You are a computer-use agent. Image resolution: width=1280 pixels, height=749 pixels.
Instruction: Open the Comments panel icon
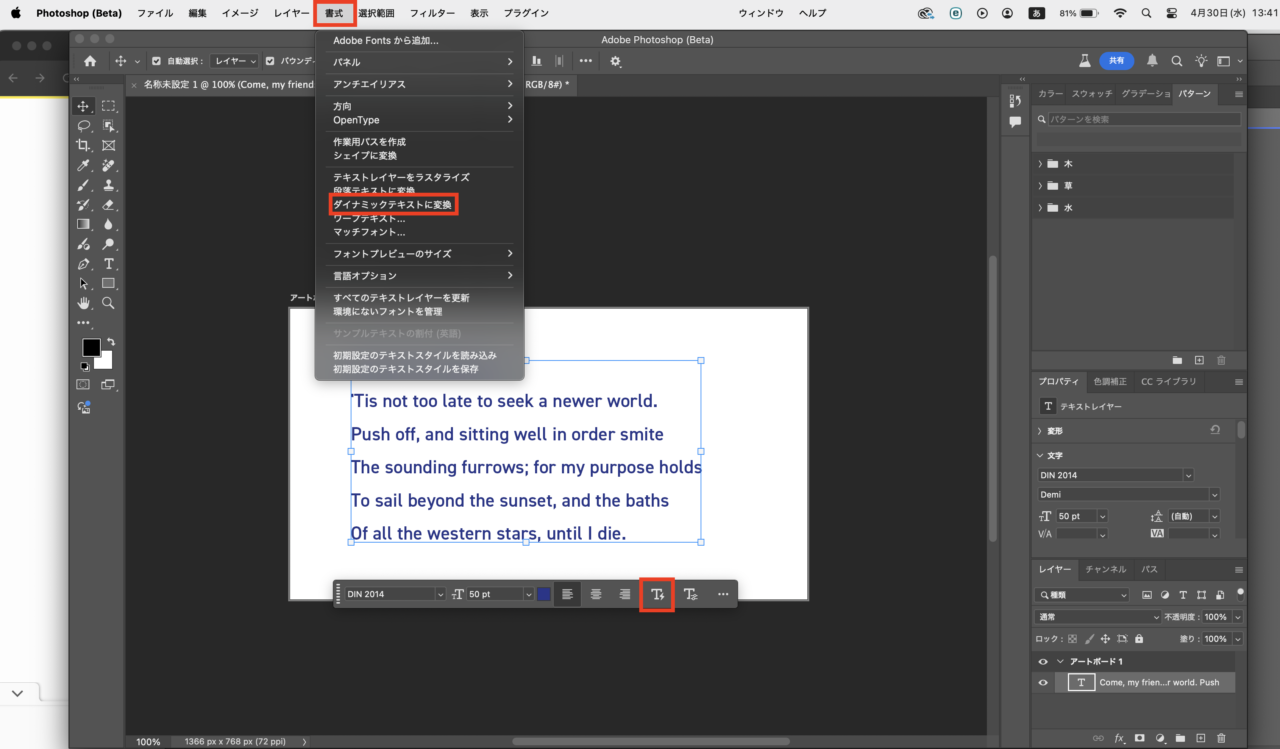(x=1015, y=122)
